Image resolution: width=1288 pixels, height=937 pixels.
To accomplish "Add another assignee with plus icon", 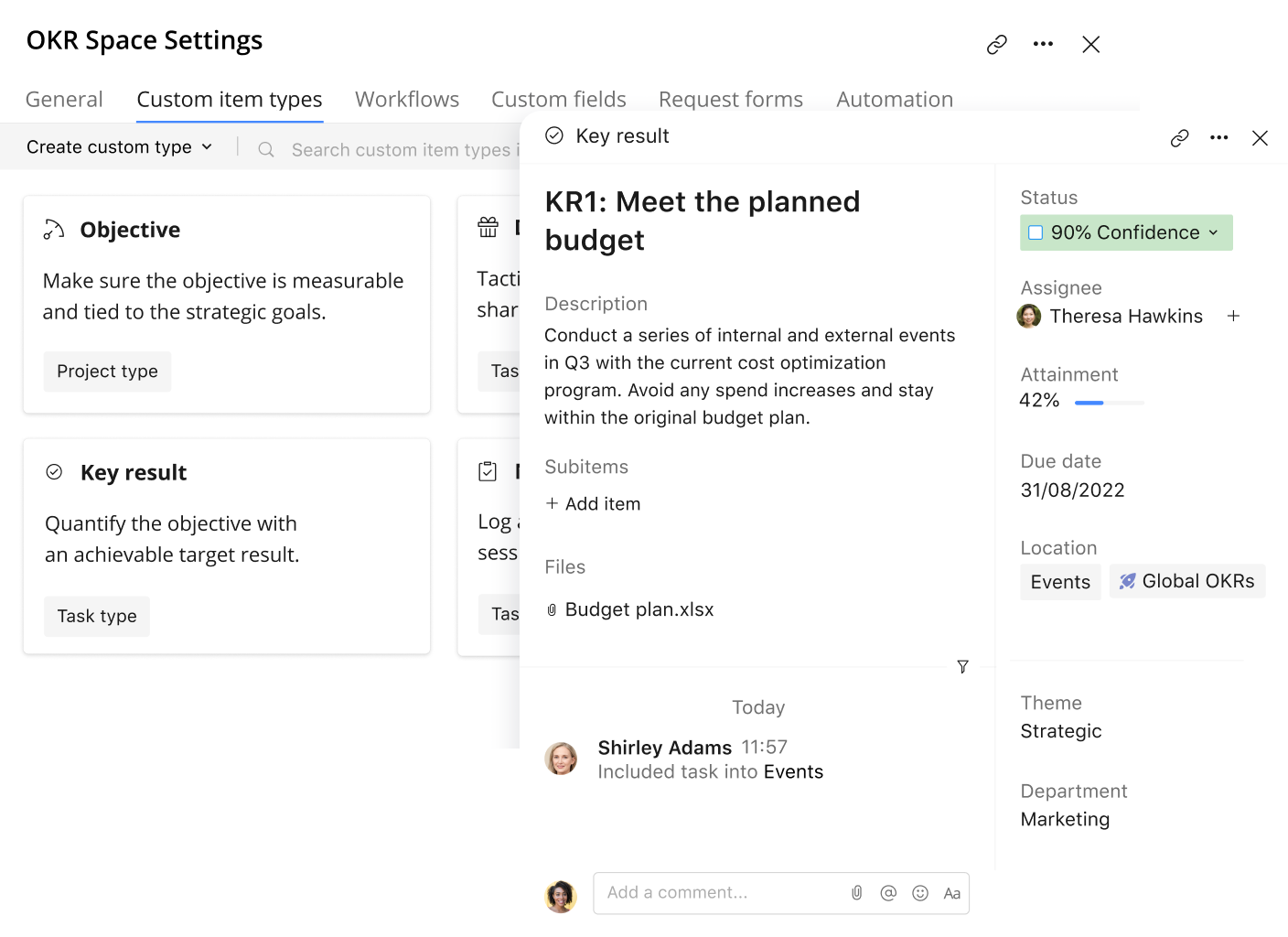I will [1233, 317].
